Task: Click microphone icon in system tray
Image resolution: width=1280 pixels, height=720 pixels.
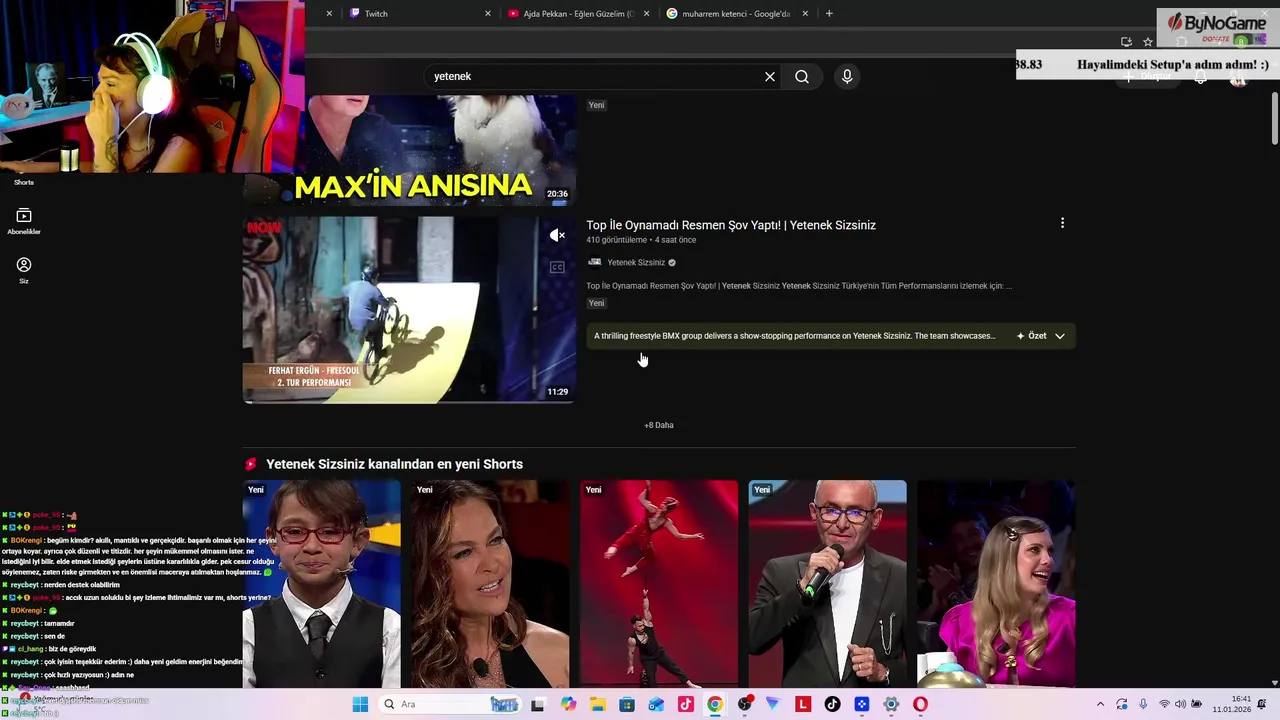Action: tap(1143, 704)
